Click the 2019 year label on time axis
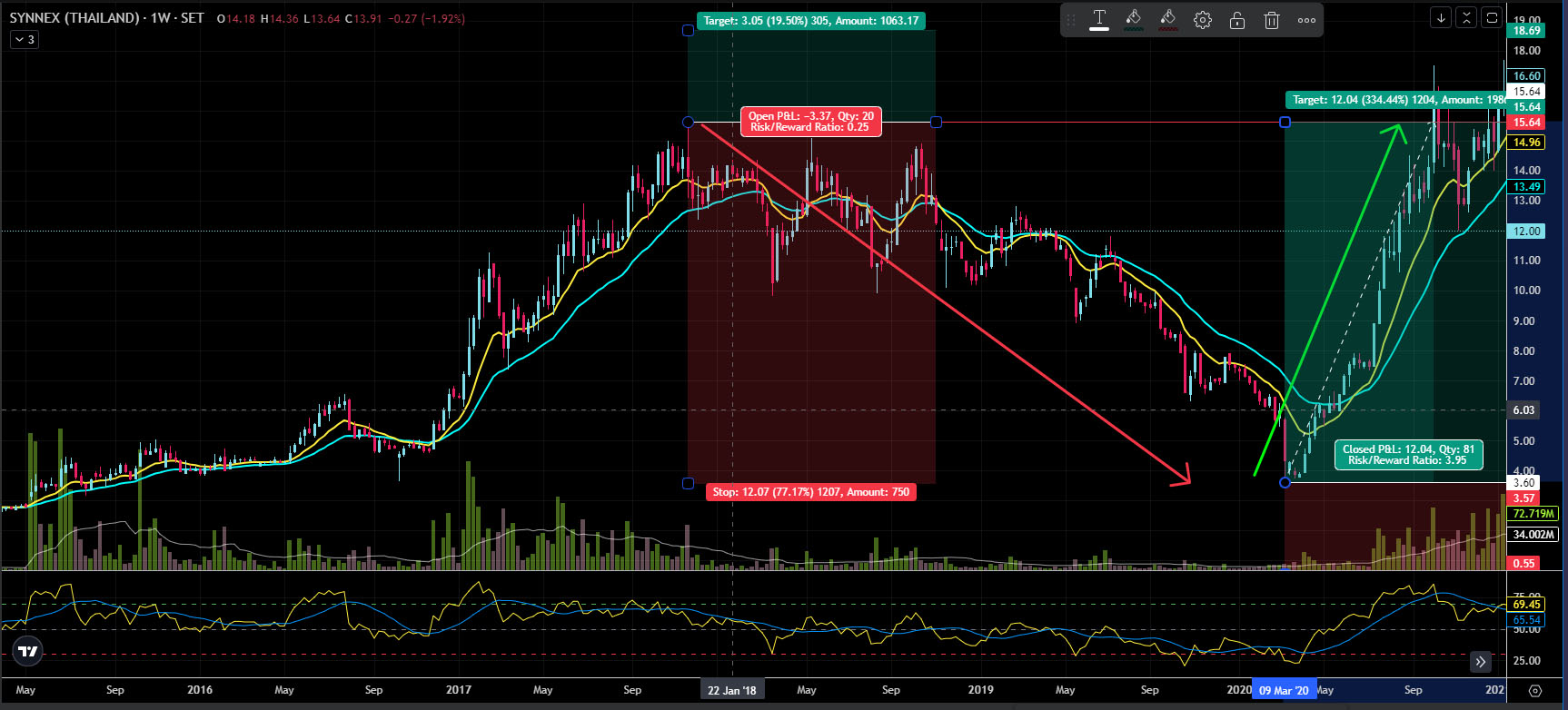This screenshot has width=1568, height=710. coord(980,690)
